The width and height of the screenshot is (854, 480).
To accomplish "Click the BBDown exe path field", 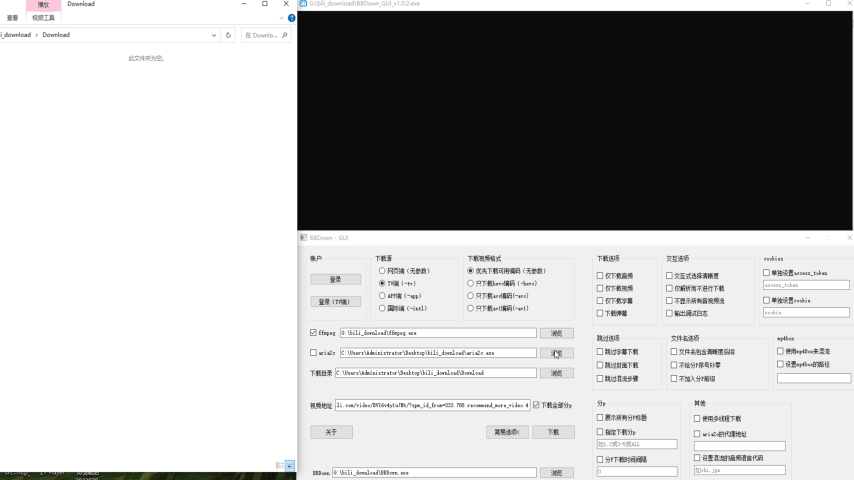I will point(435,473).
